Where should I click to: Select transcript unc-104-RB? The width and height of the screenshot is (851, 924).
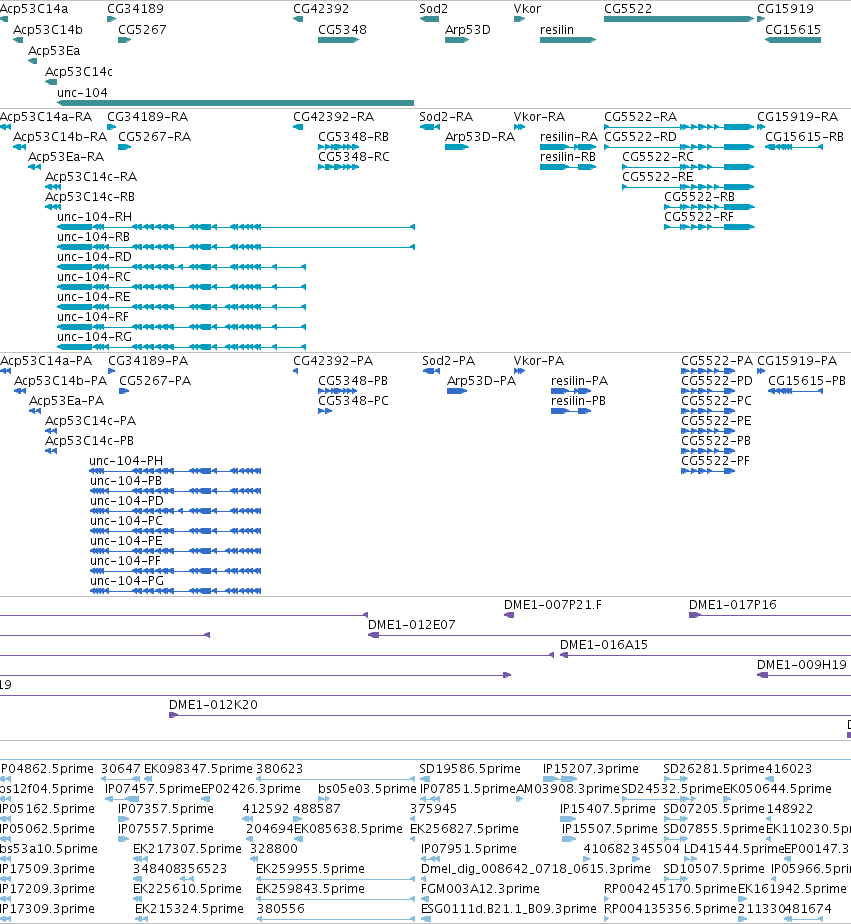236,248
